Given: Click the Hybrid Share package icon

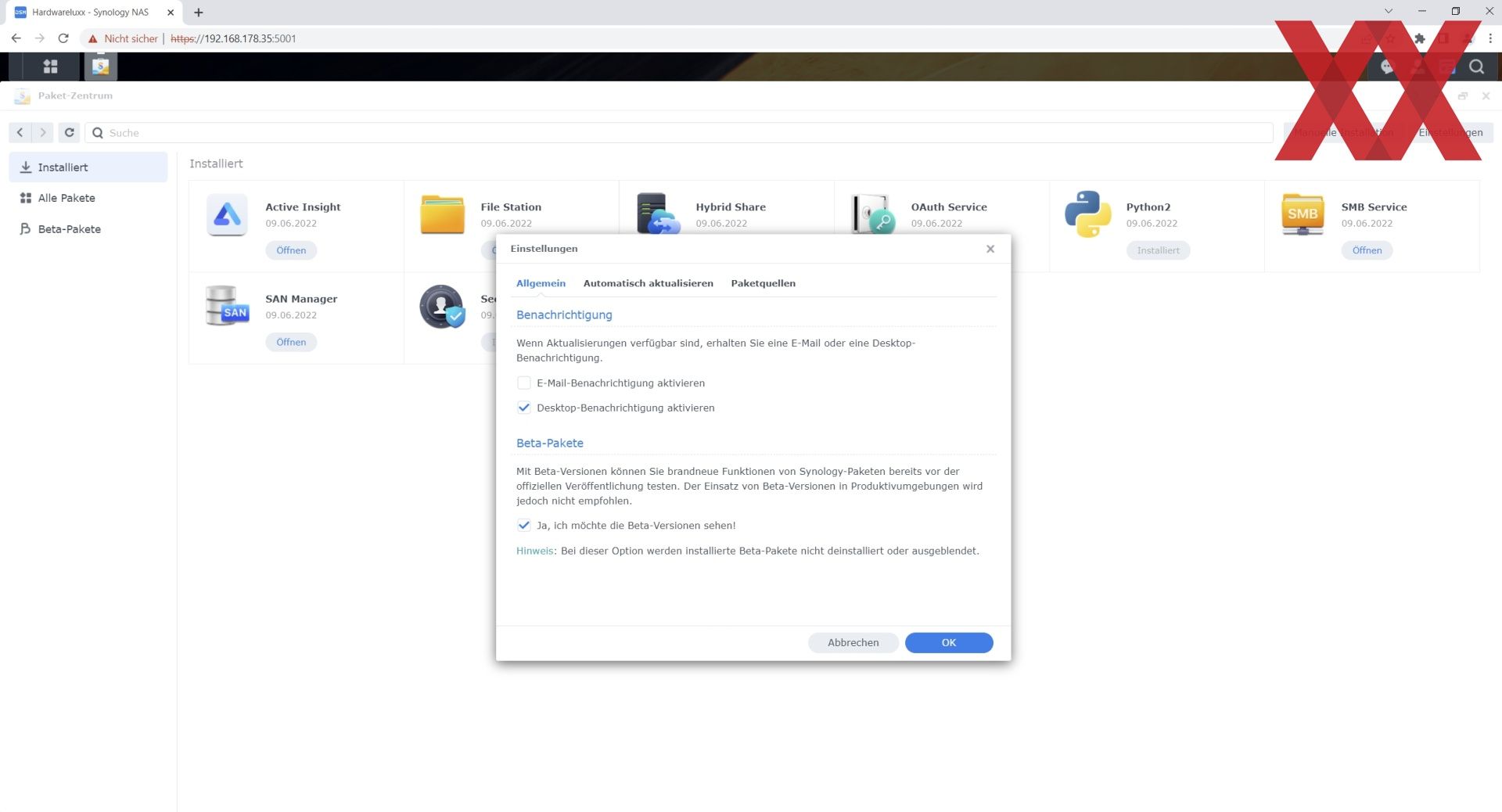Looking at the screenshot, I should (658, 214).
